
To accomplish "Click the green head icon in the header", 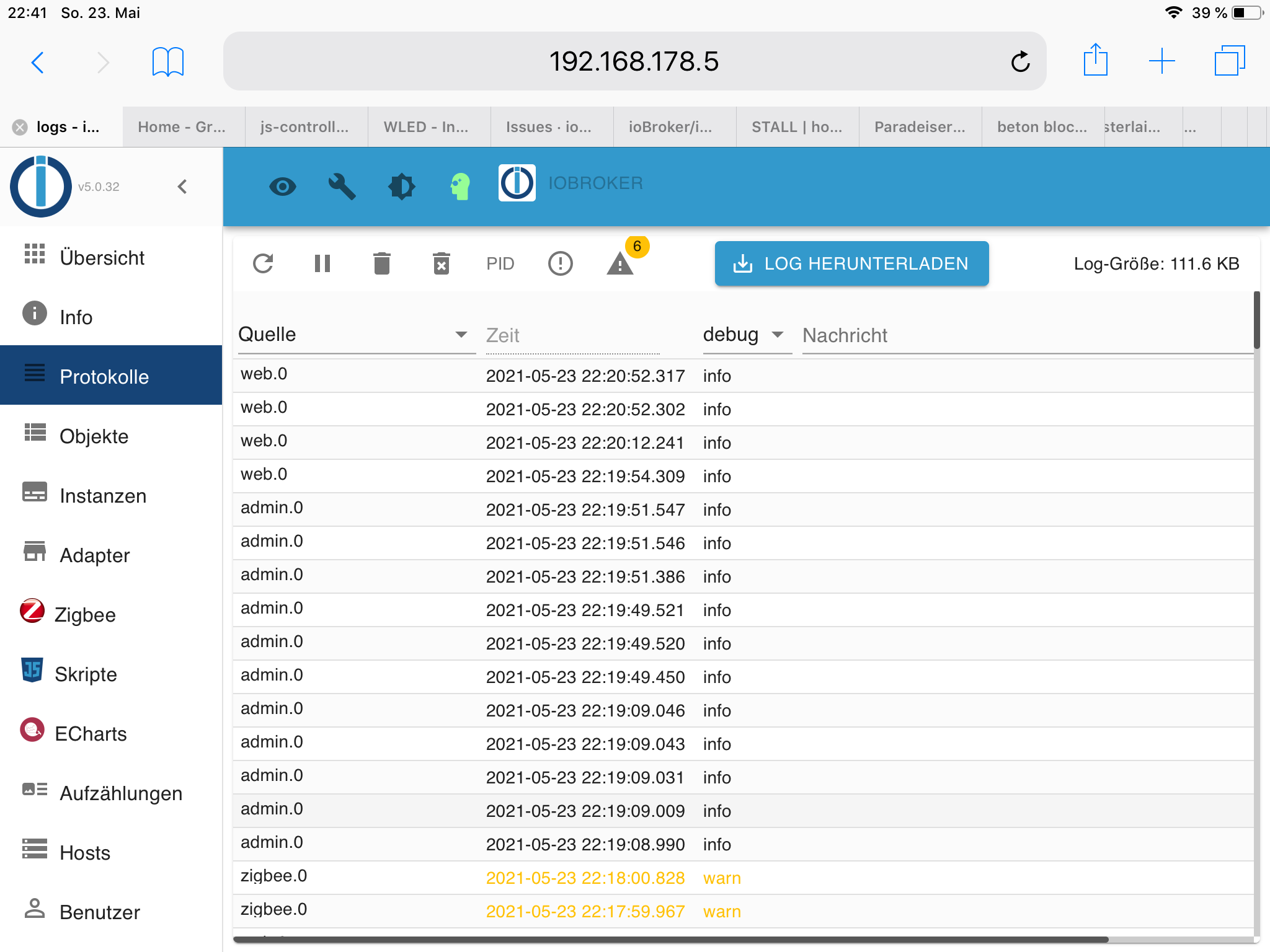I will (x=460, y=184).
